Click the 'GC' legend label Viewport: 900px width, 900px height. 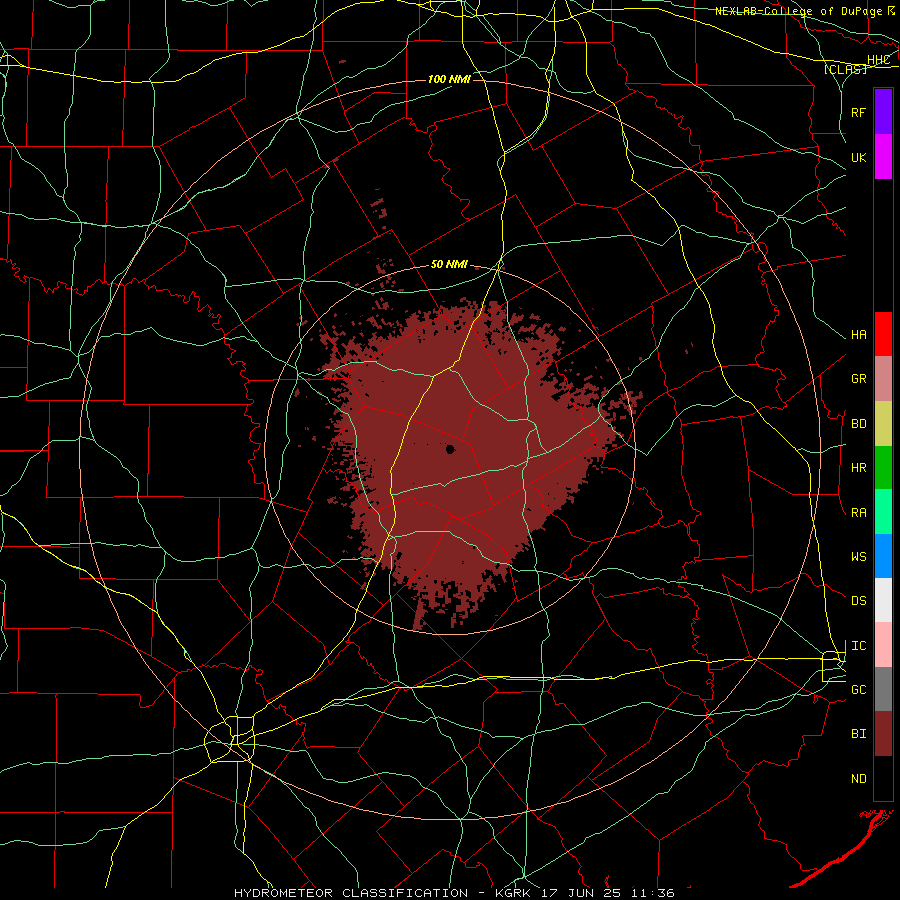point(858,689)
